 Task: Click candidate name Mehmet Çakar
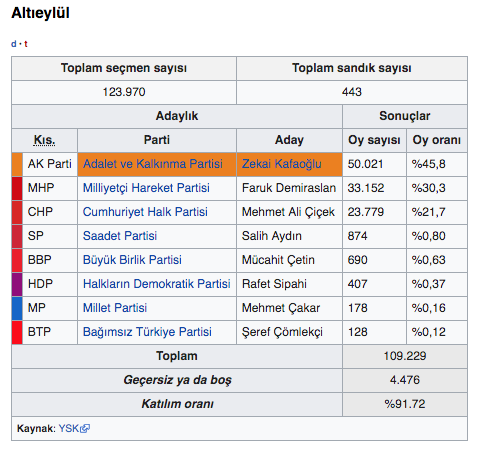(x=281, y=308)
